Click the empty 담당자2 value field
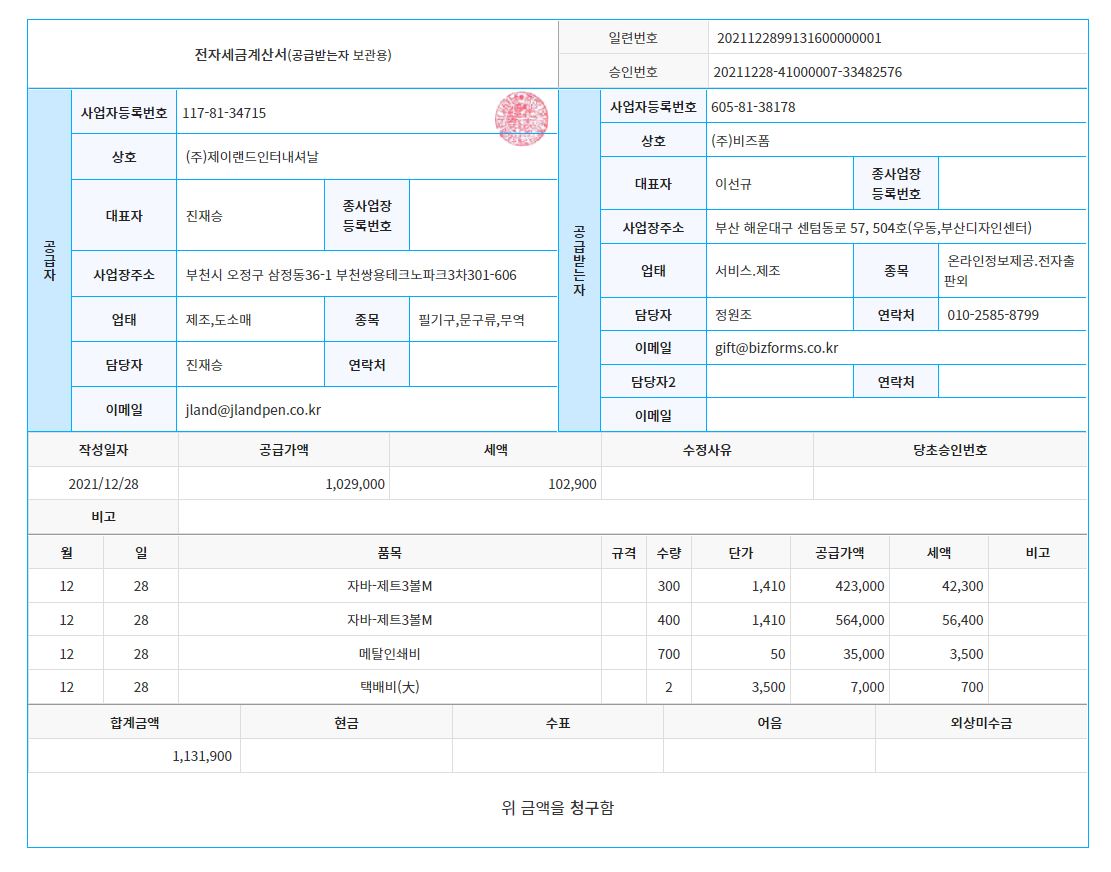This screenshot has height=872, width=1111. click(x=778, y=382)
